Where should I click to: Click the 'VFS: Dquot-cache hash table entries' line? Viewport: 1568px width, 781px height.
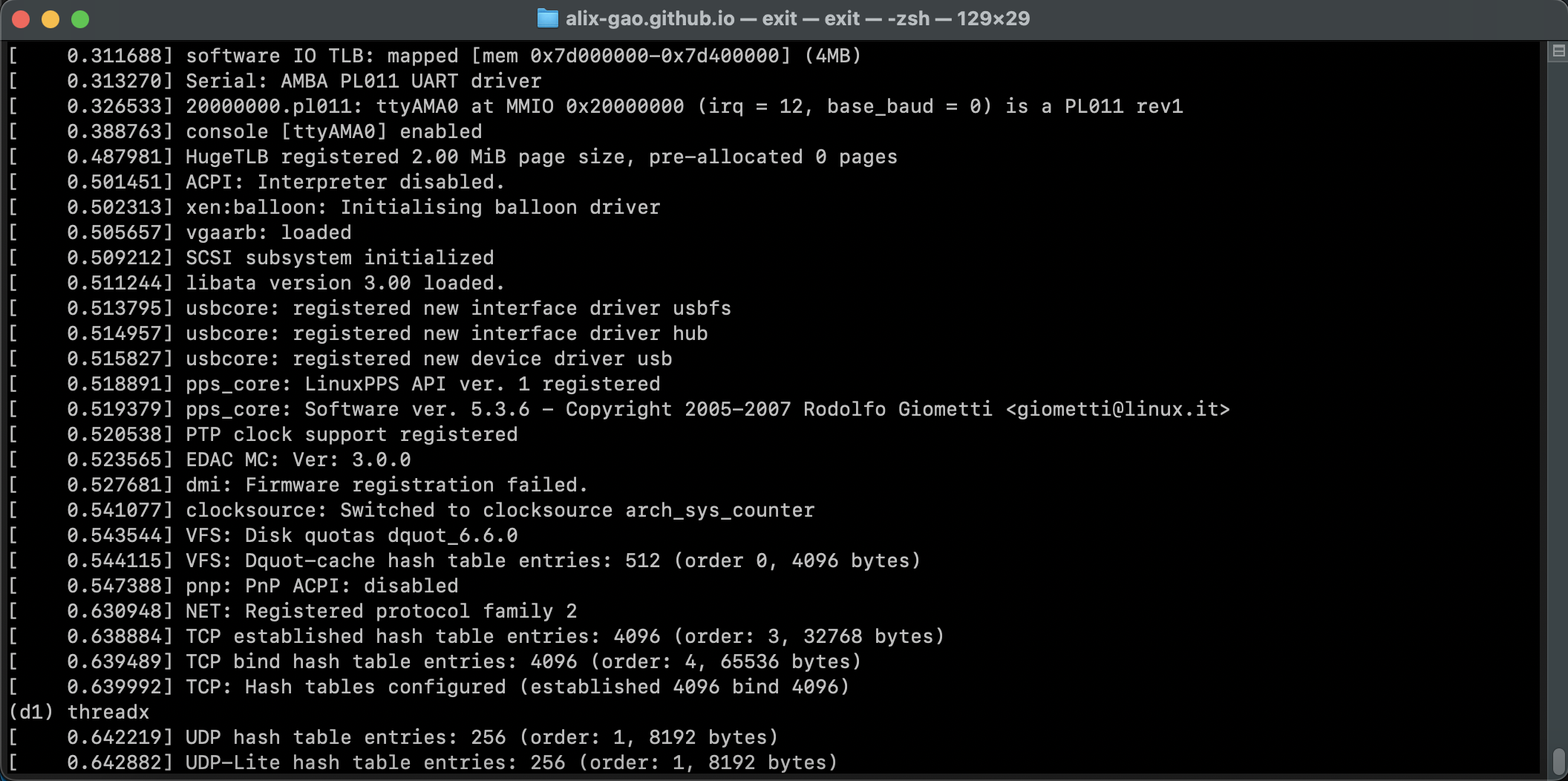pos(465,561)
